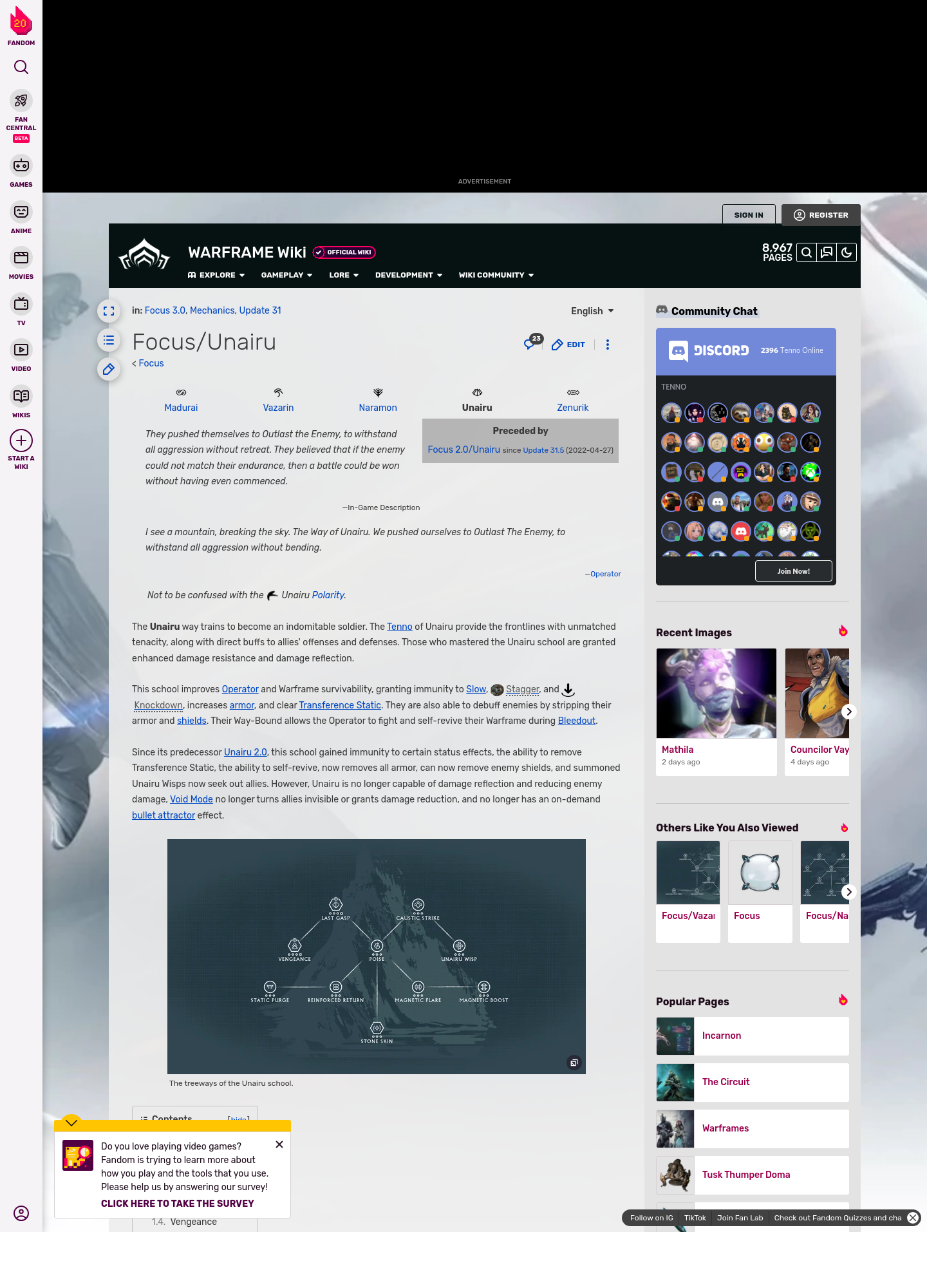
Task: Open the Transference Static link
Action: (340, 705)
